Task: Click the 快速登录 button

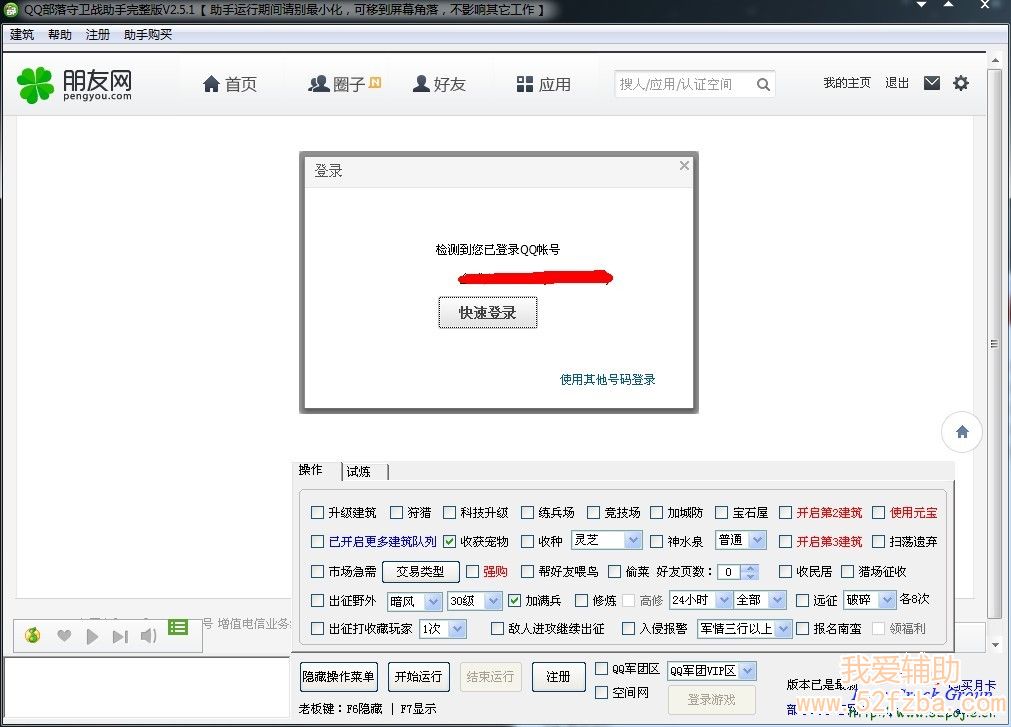Action: click(x=488, y=313)
